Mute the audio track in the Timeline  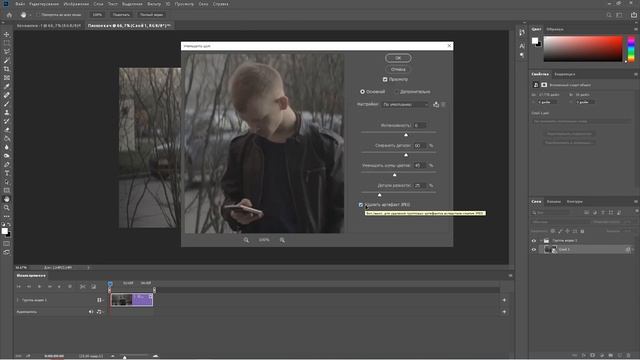tap(91, 312)
